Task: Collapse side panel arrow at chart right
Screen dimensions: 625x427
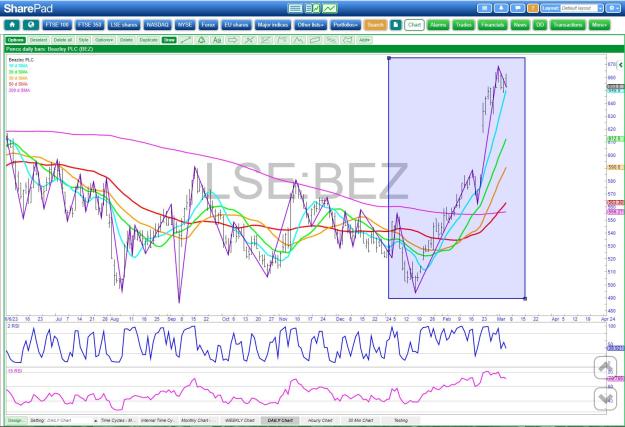Action: 621,65
